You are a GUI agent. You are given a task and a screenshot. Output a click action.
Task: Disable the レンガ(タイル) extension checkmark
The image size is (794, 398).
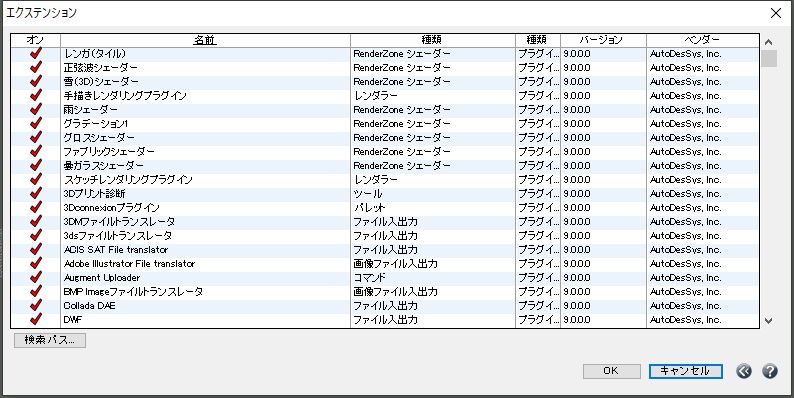[x=35, y=54]
